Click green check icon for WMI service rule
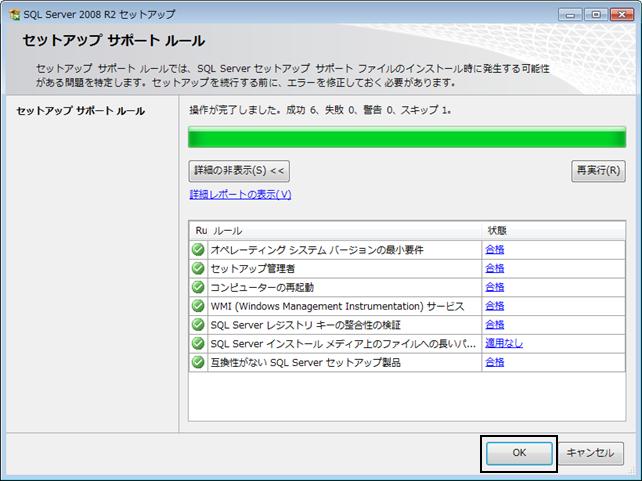Viewport: 642px width, 481px height. click(198, 306)
